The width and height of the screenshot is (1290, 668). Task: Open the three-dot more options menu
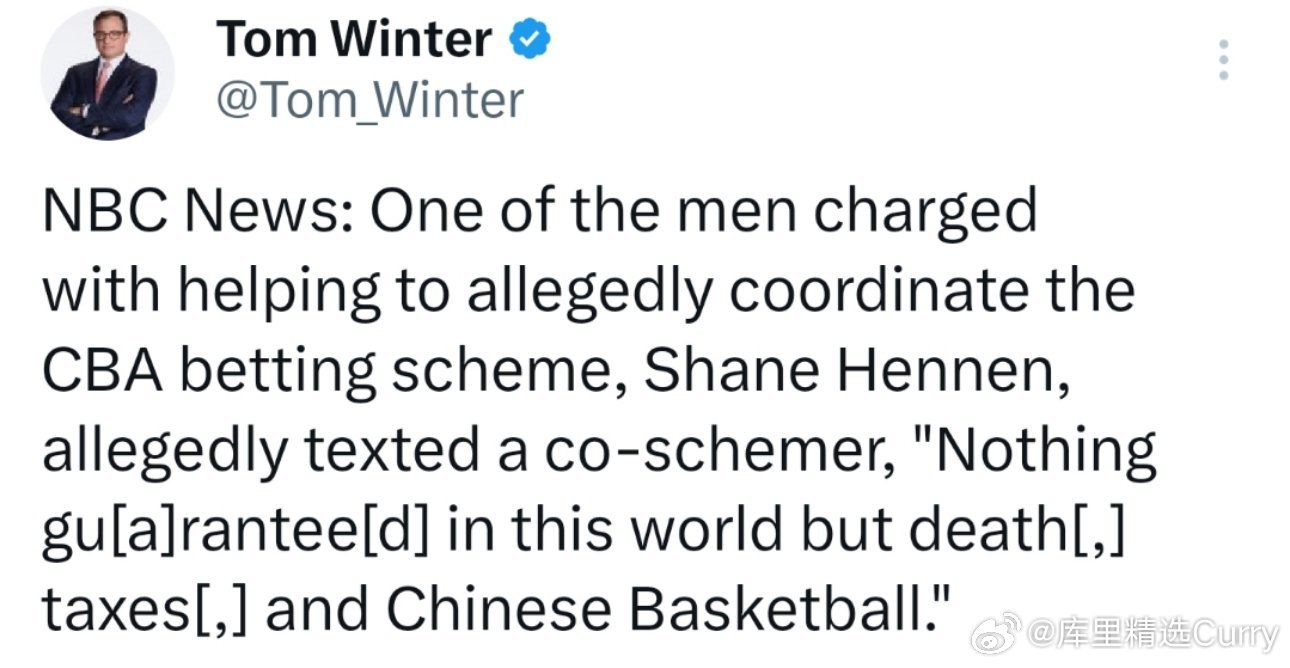[x=1221, y=61]
